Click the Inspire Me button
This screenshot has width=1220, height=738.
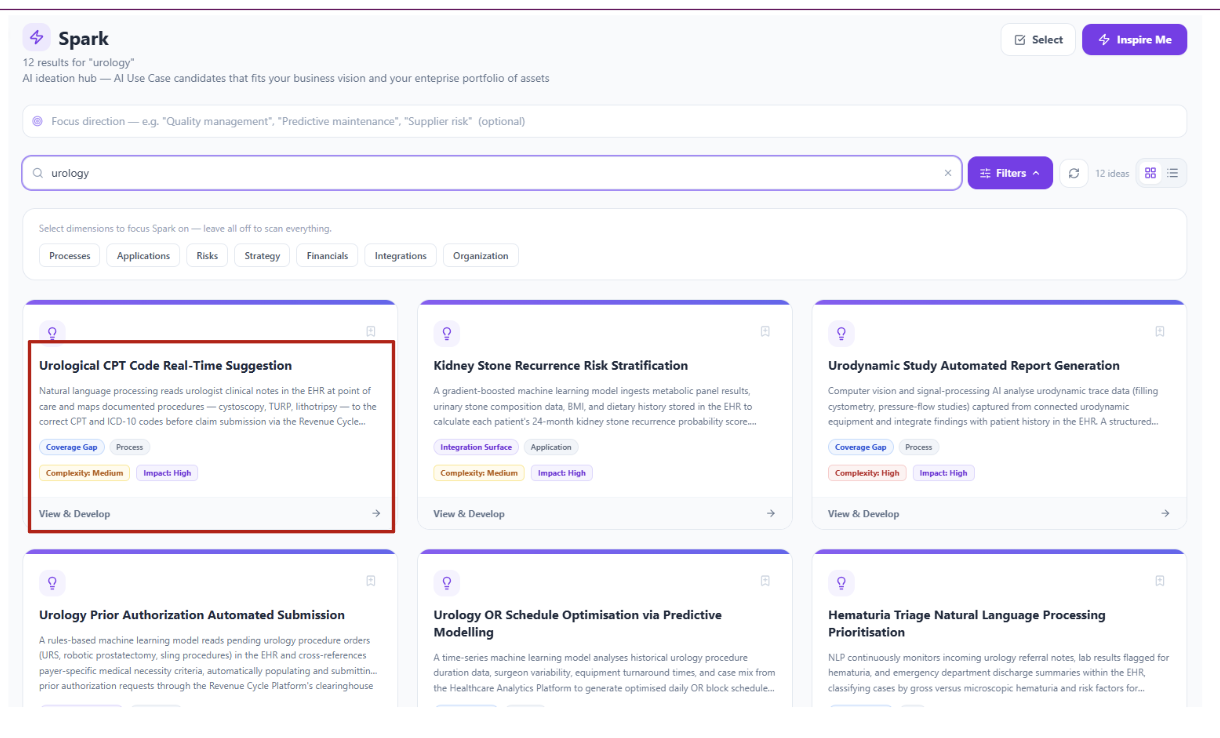1134,40
